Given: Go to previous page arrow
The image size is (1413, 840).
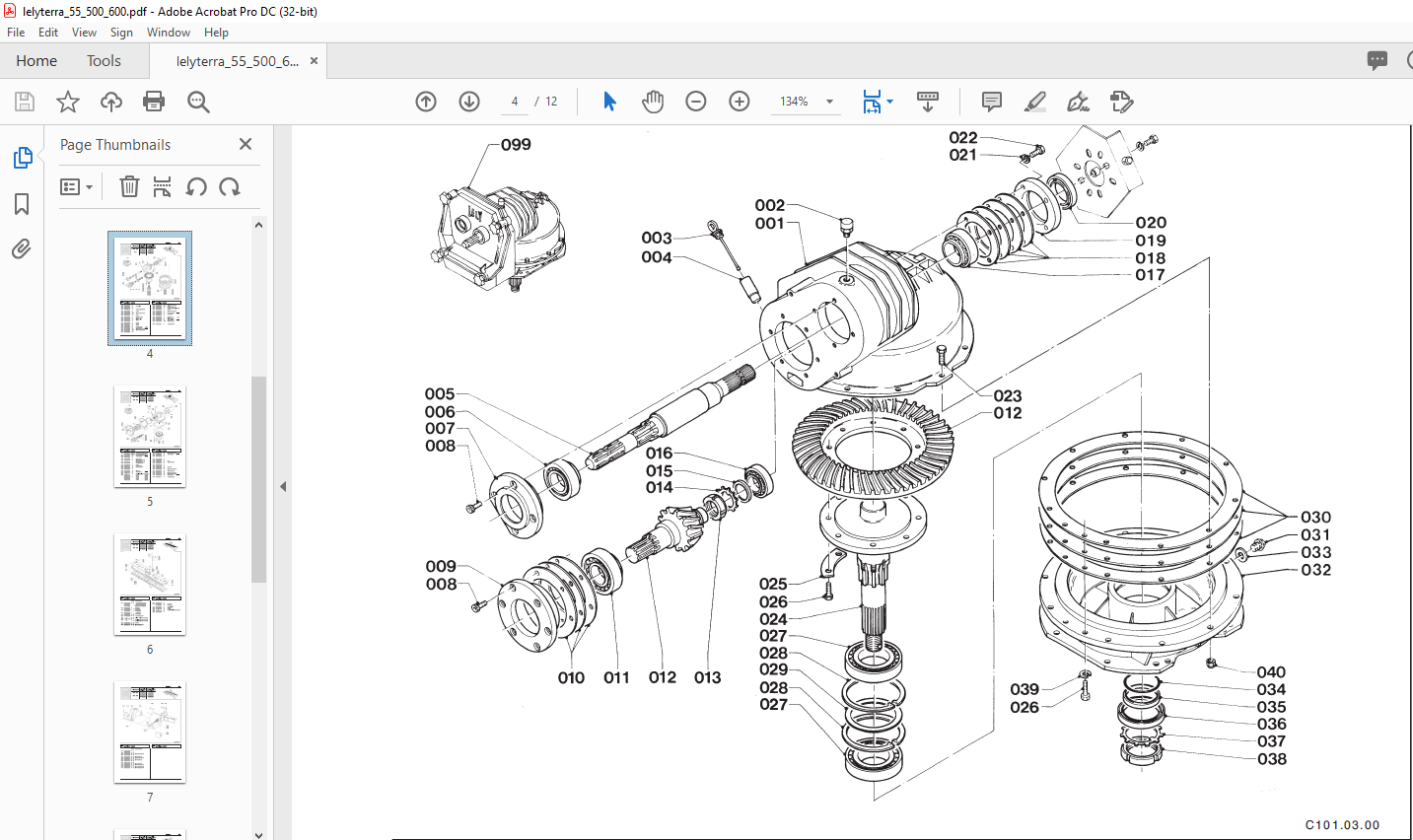Looking at the screenshot, I should pos(426,102).
